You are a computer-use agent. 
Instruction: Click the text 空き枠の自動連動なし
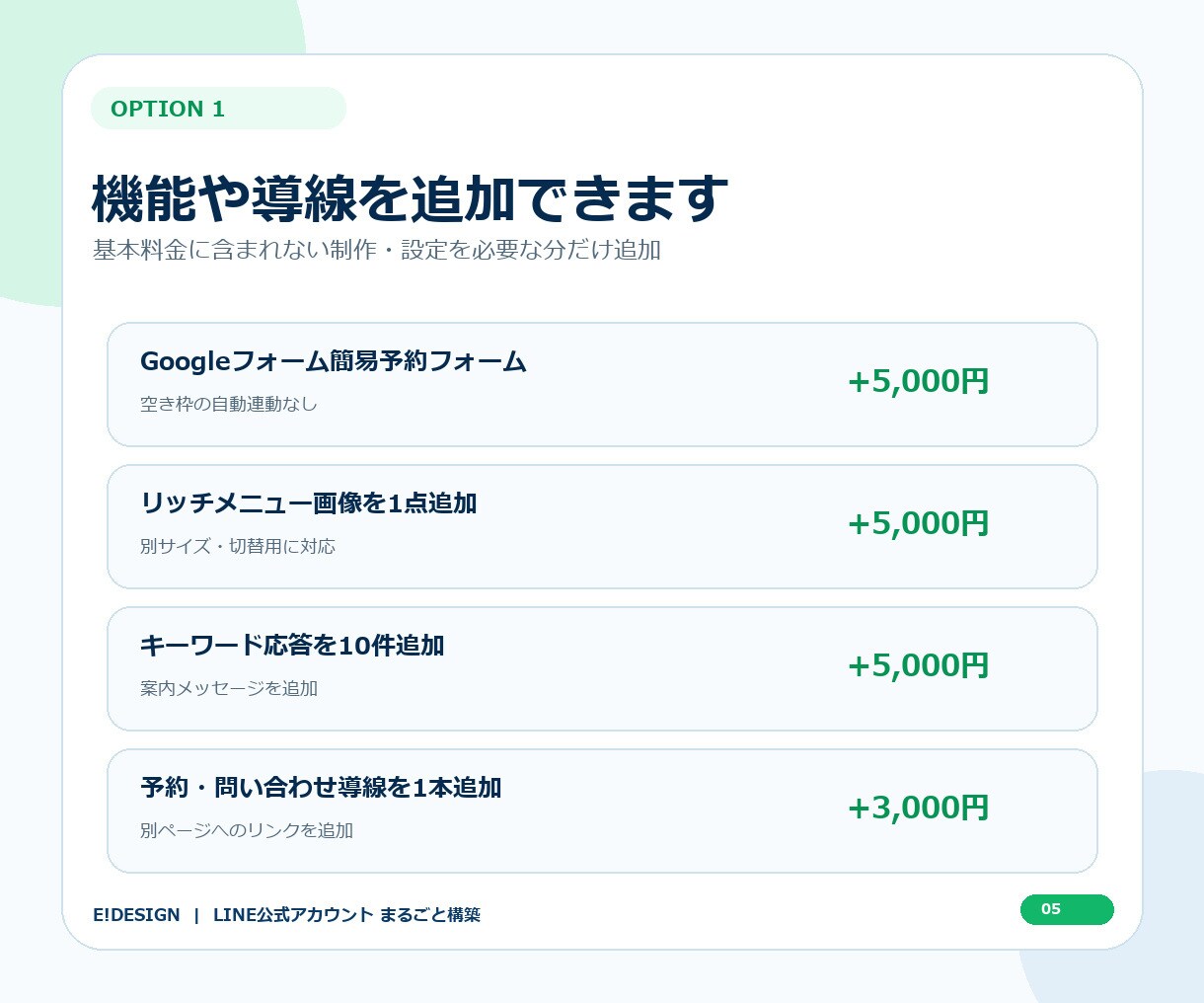[229, 404]
